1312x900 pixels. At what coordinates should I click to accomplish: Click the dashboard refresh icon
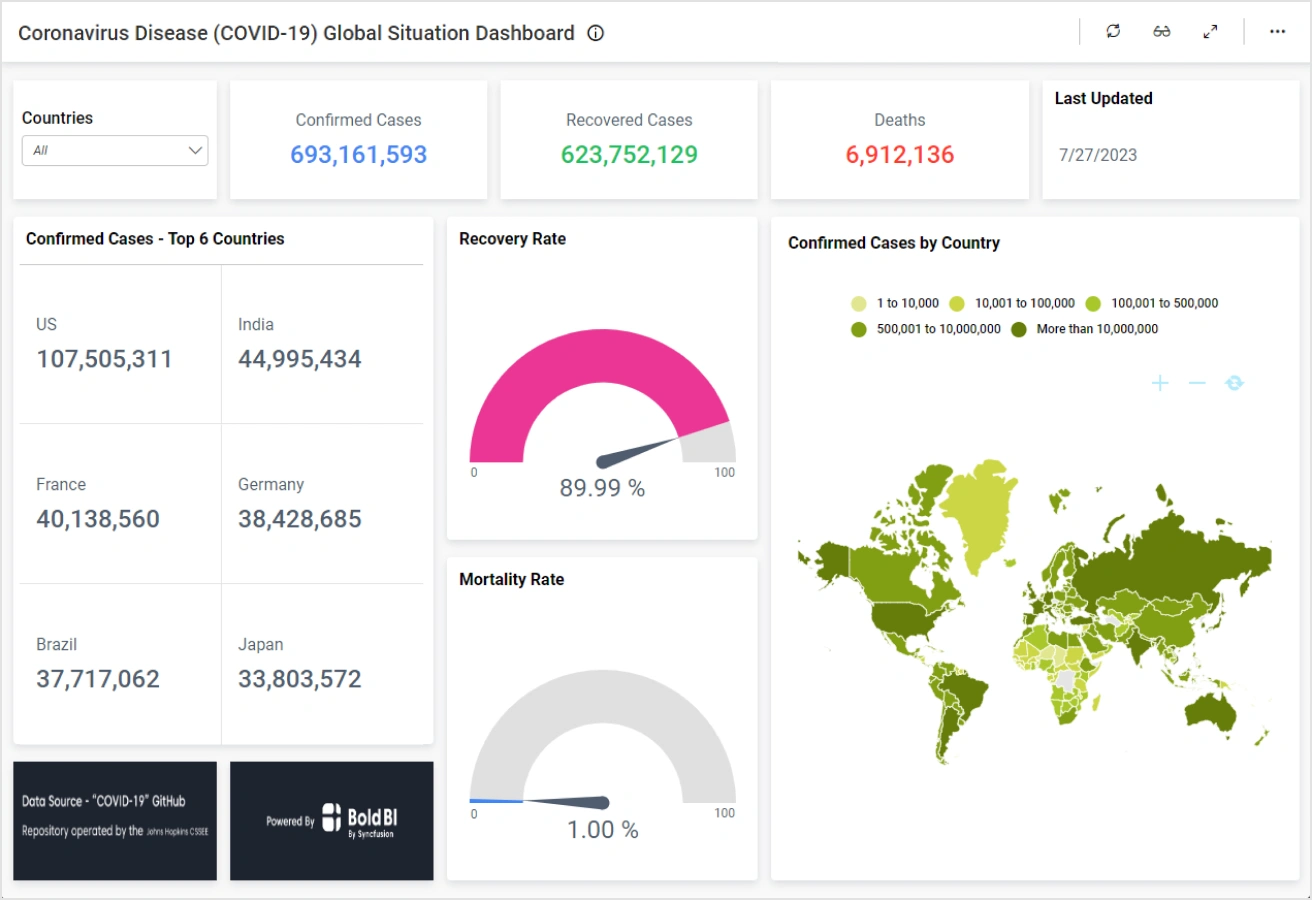tap(1113, 32)
